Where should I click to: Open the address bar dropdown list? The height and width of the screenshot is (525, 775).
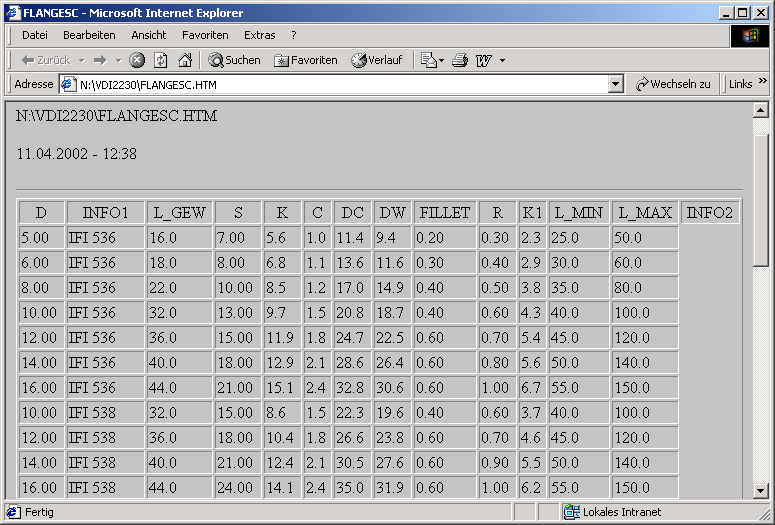616,85
